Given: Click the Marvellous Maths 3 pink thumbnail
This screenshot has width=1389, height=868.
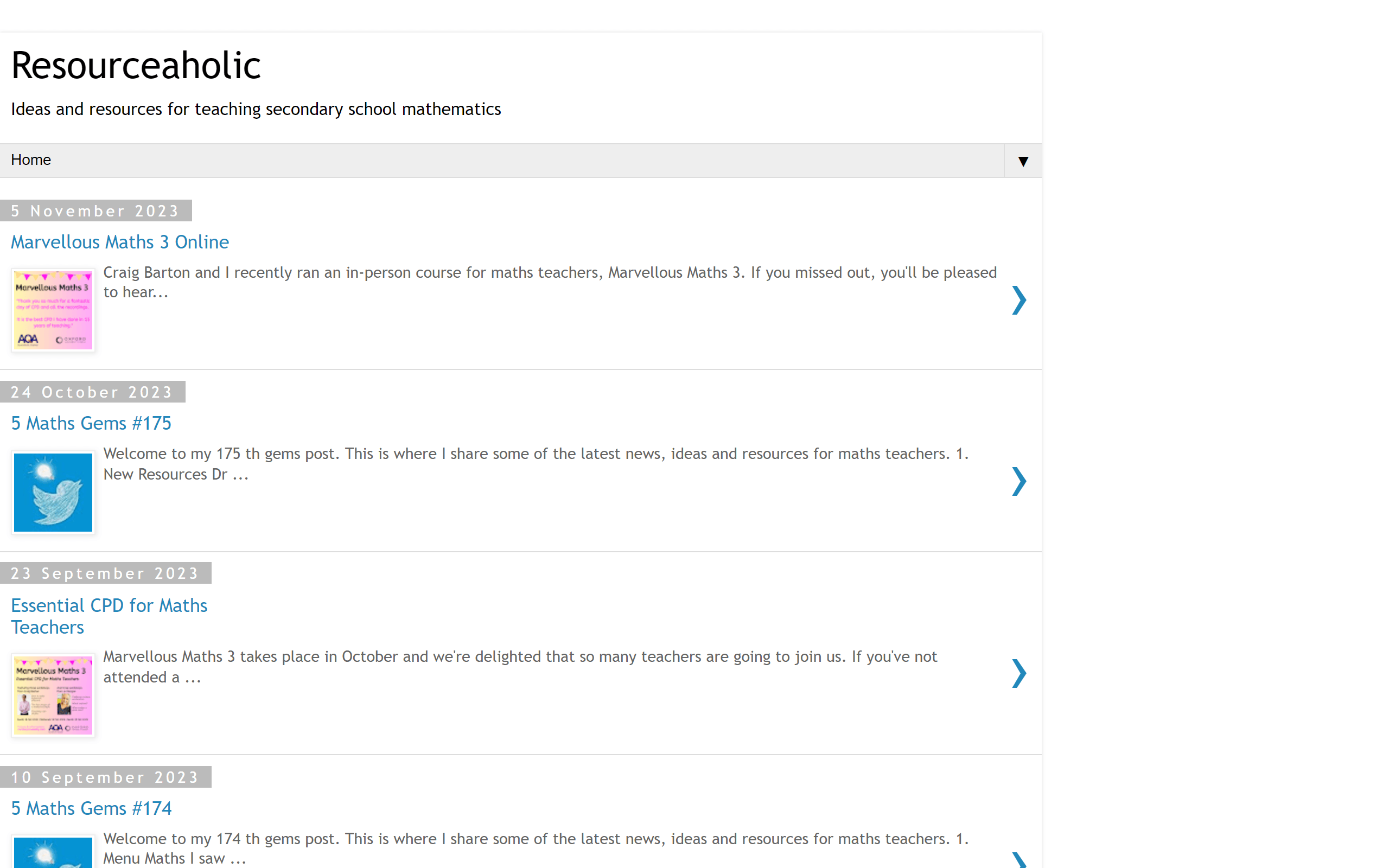Looking at the screenshot, I should (x=53, y=310).
